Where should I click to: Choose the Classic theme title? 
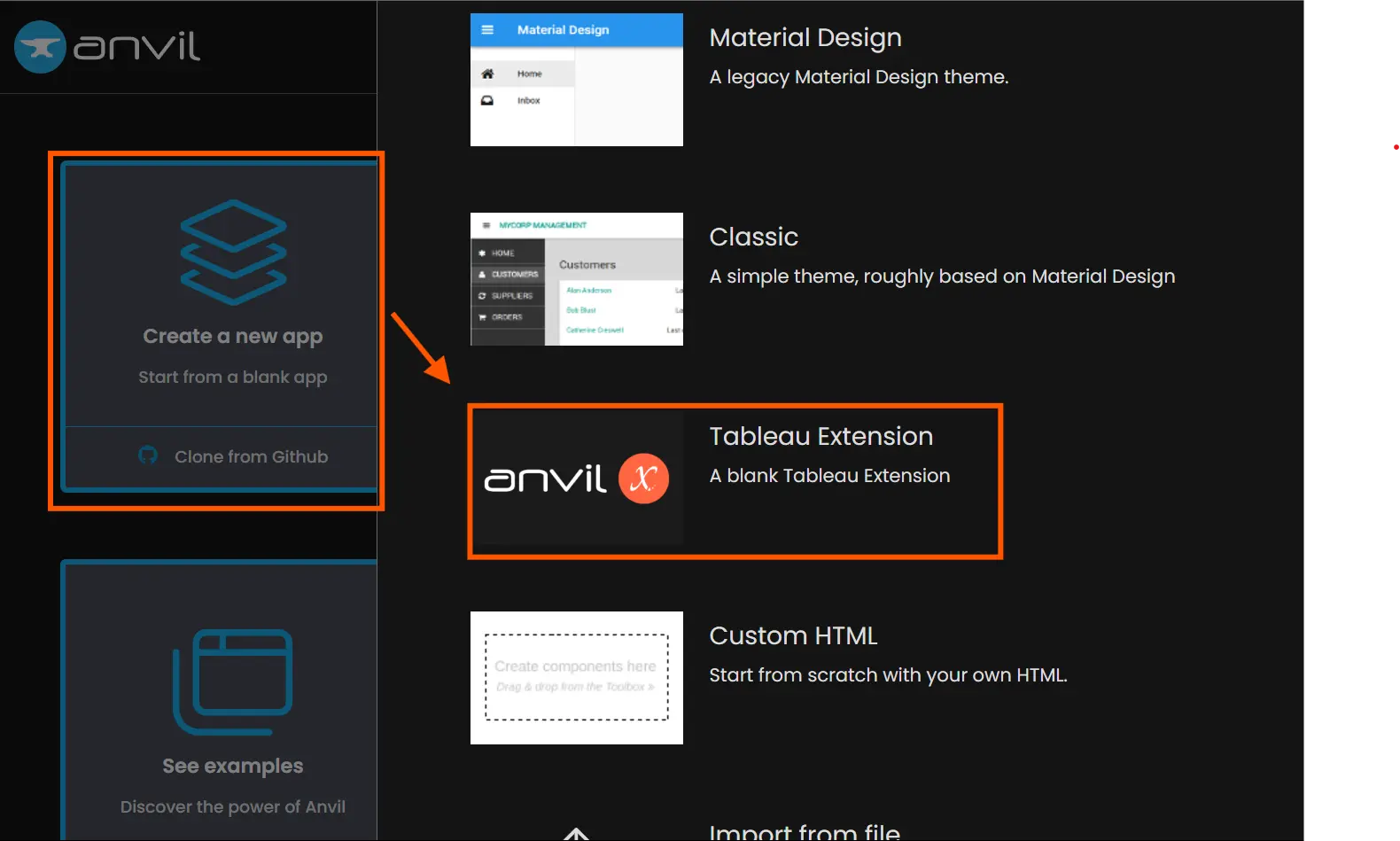[754, 238]
